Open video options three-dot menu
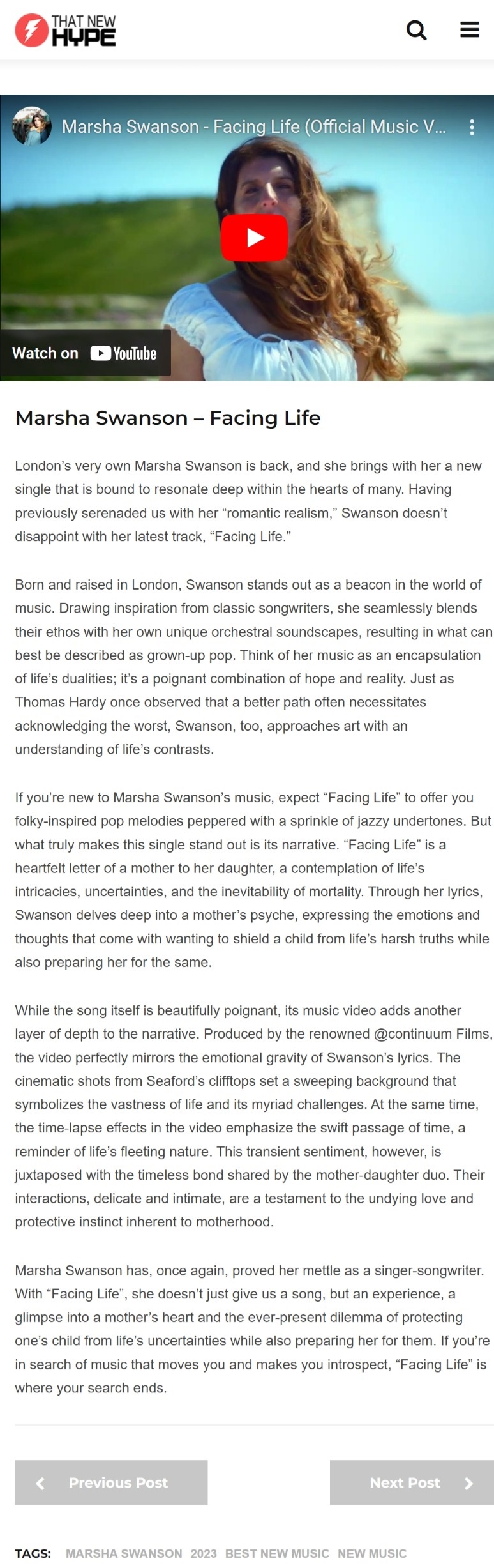 (472, 127)
